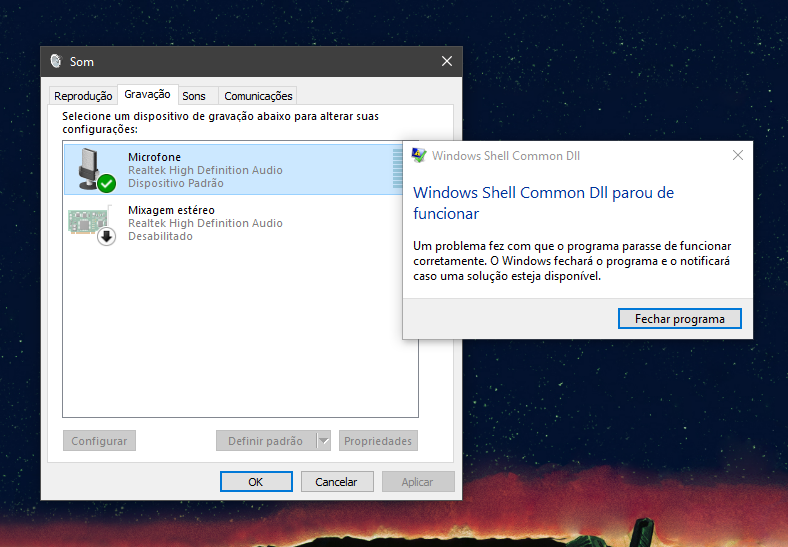Click the Mixagem estéreo sound card icon

tap(92, 224)
